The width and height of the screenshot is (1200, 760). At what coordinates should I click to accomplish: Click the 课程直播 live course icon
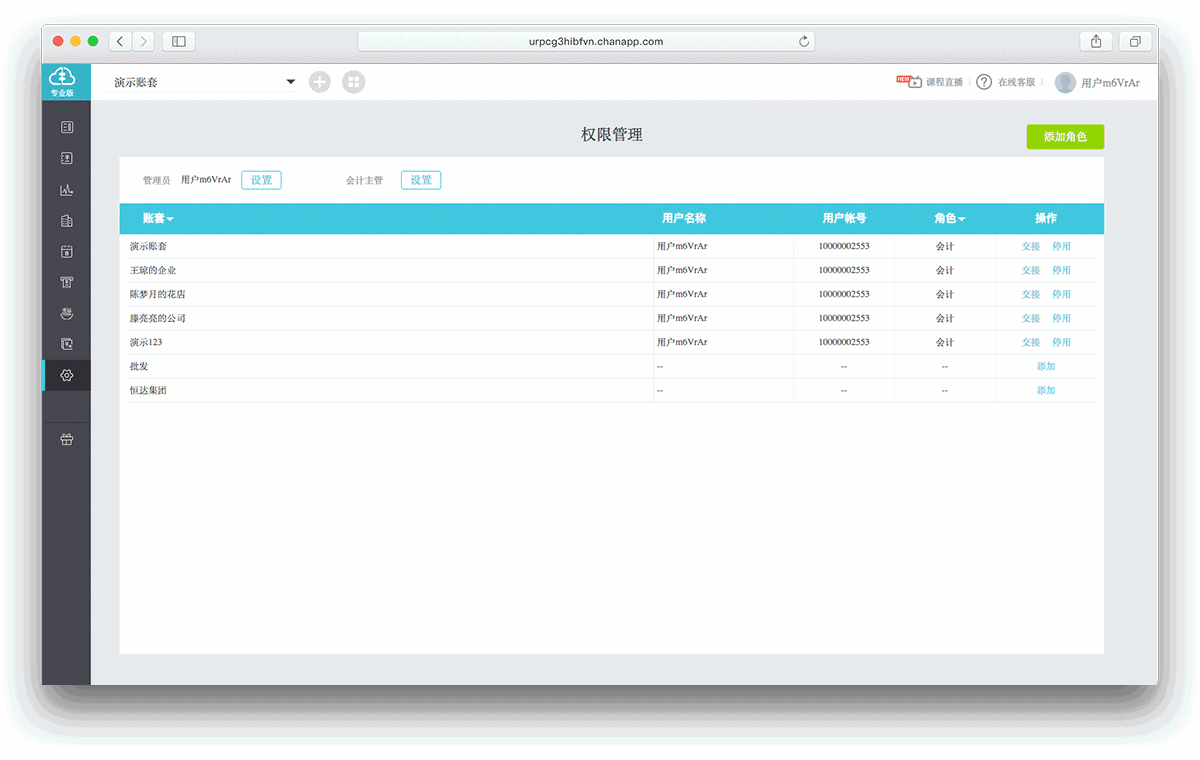(x=909, y=82)
